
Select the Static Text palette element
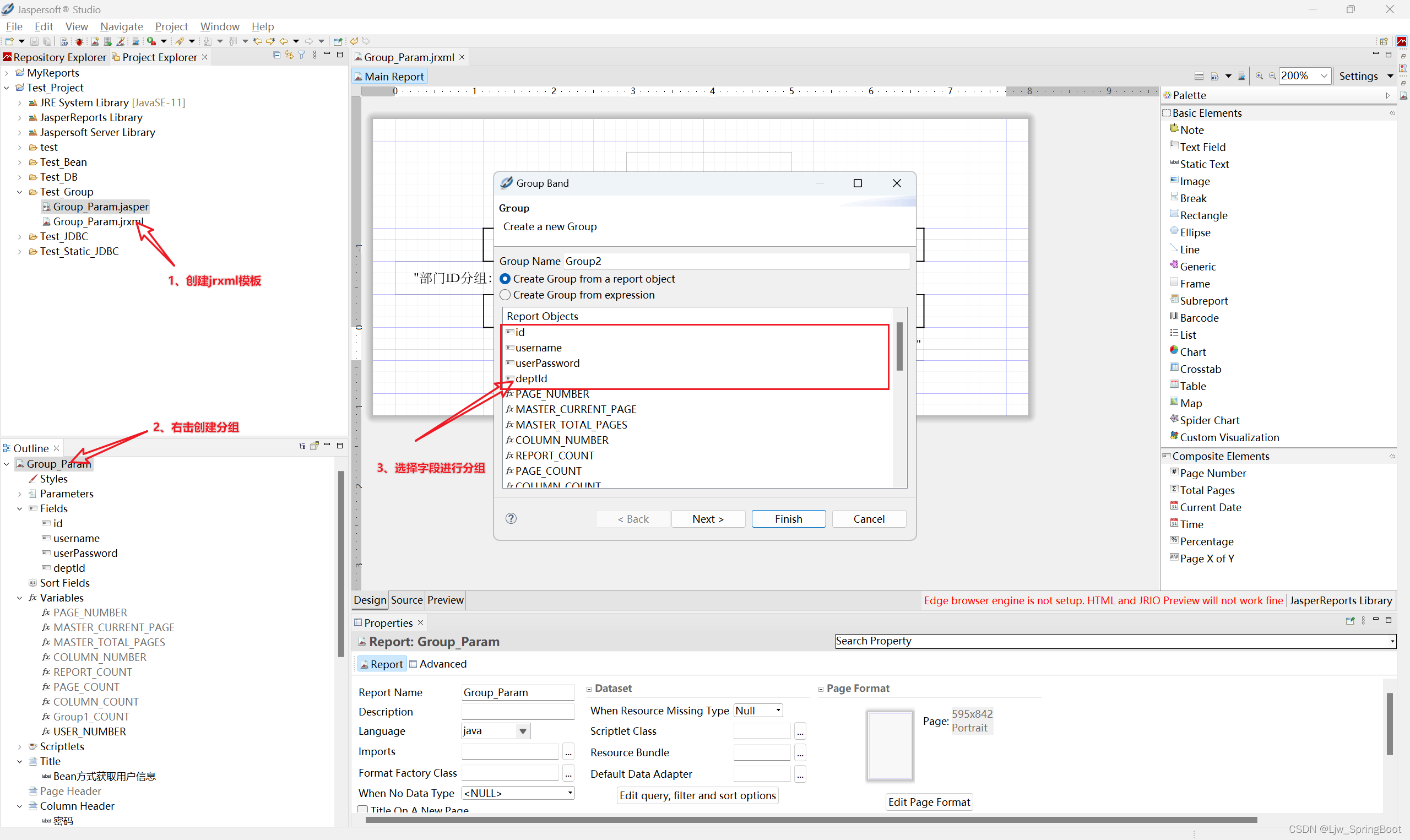pos(1203,164)
